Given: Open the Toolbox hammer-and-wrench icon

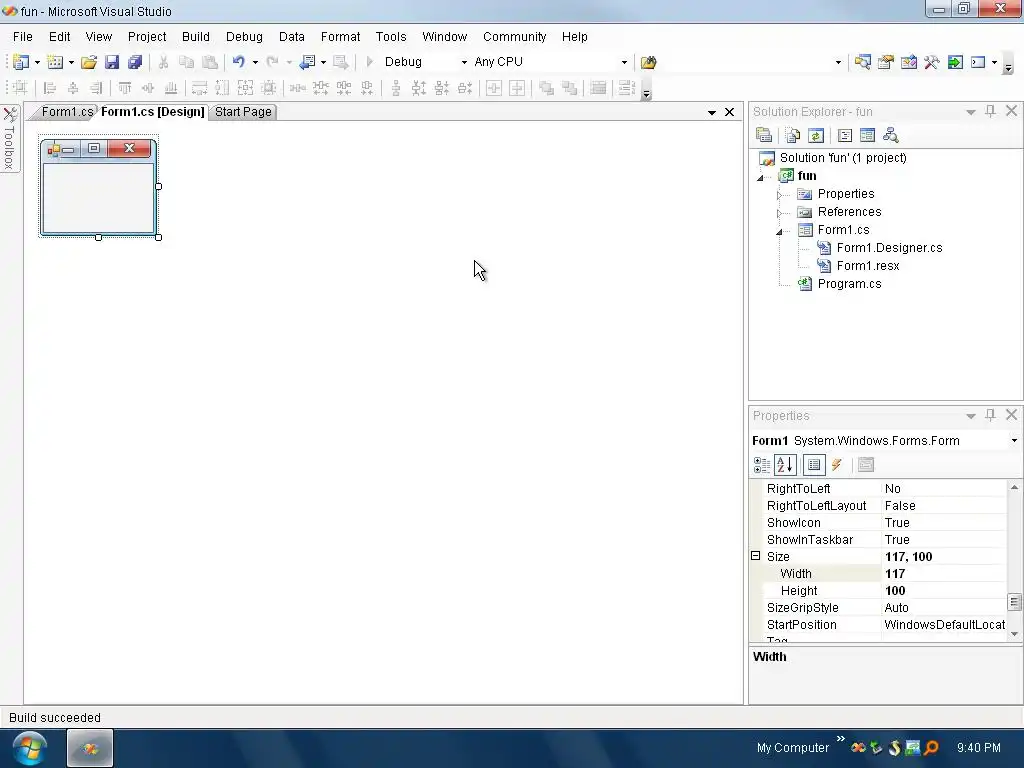Looking at the screenshot, I should (x=932, y=62).
